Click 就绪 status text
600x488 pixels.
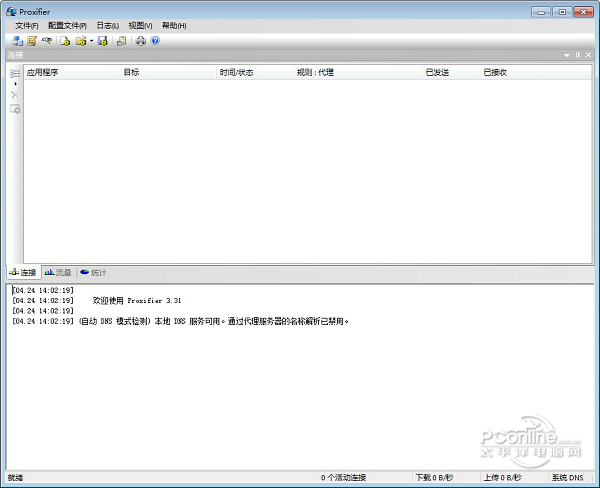click(x=15, y=477)
